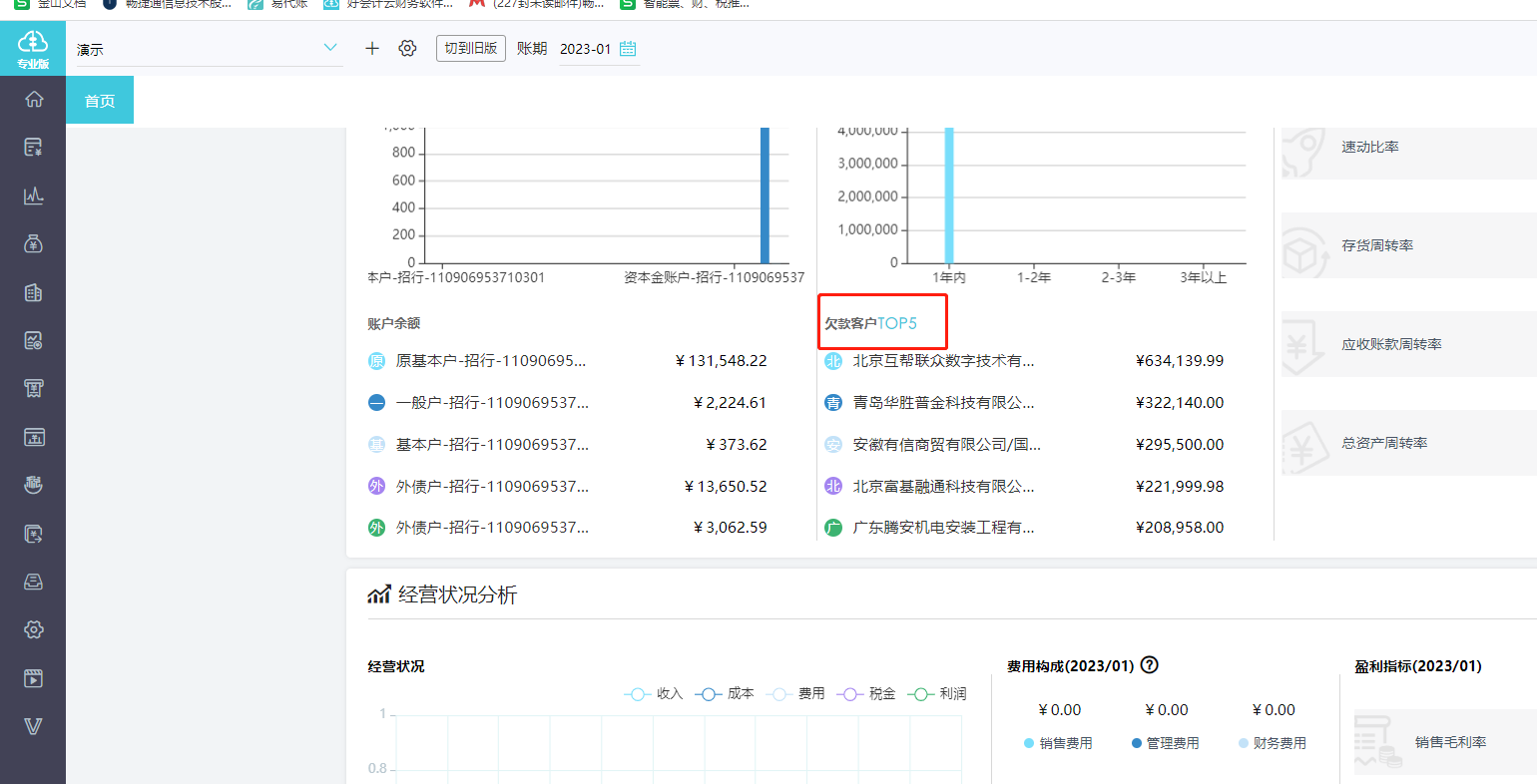
Task: Open the voucher icon in the sidebar
Action: pos(33,147)
